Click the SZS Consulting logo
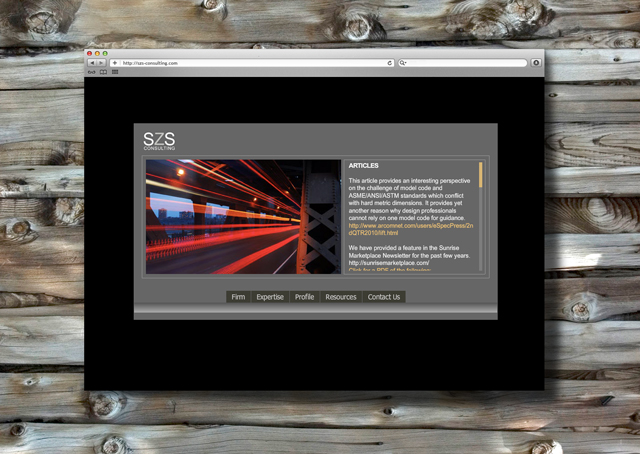Image resolution: width=640 pixels, height=454 pixels. [x=159, y=140]
